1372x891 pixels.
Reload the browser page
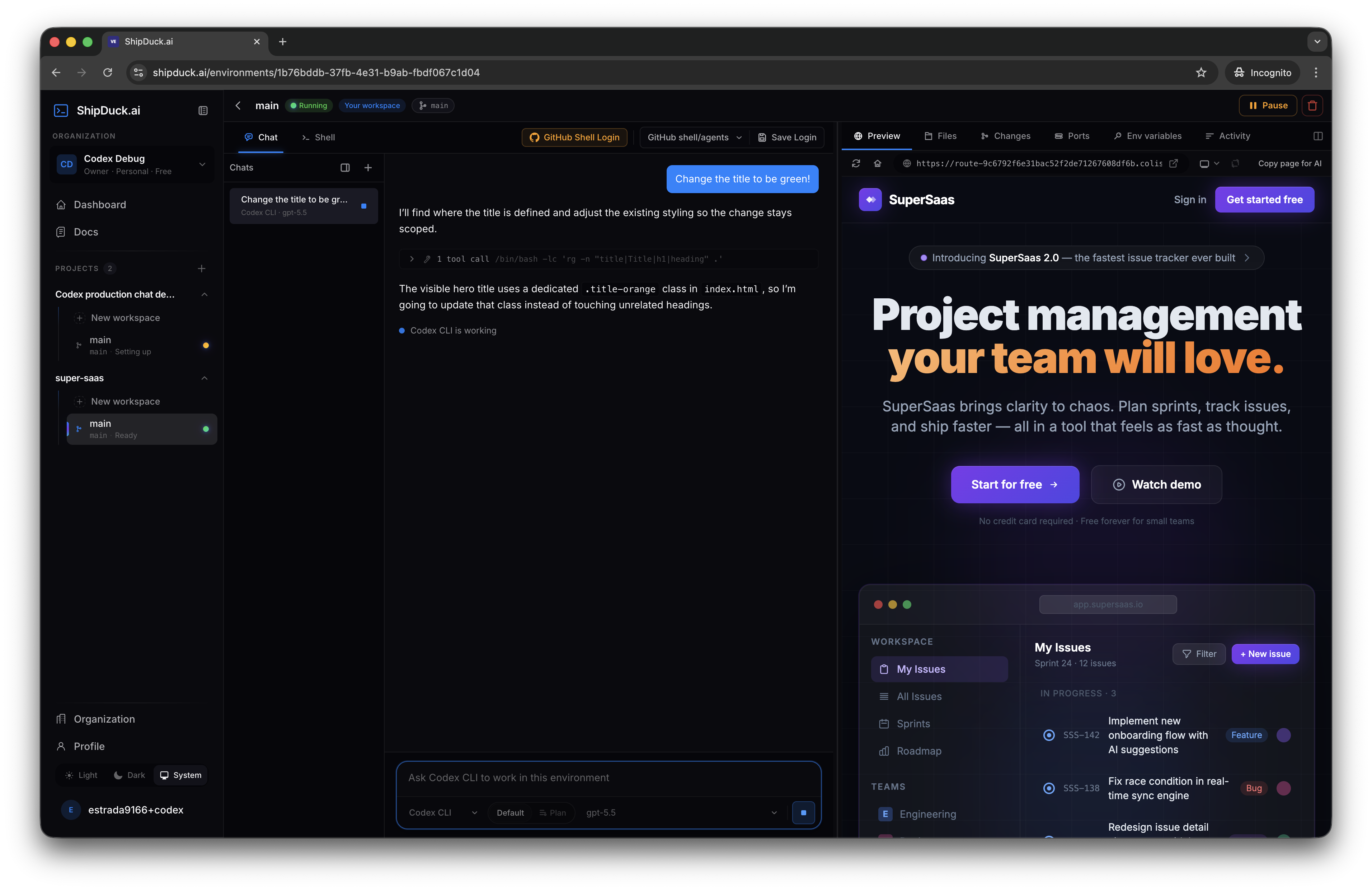[x=108, y=73]
